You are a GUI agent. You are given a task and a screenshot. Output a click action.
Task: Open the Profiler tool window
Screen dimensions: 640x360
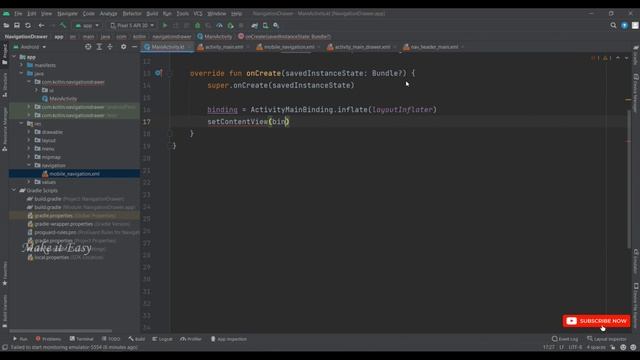pos(191,339)
